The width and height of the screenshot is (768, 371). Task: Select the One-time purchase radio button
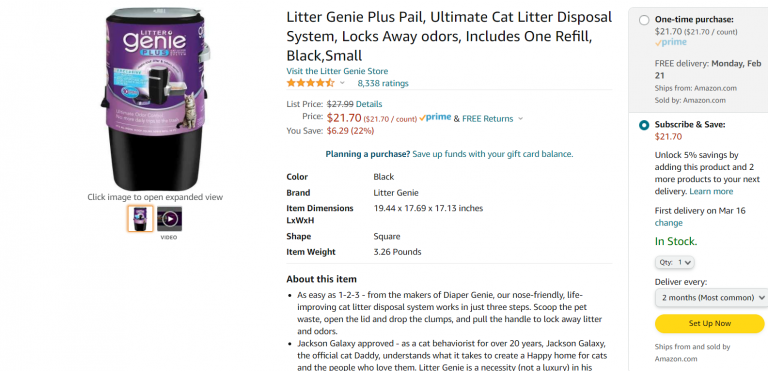(644, 20)
